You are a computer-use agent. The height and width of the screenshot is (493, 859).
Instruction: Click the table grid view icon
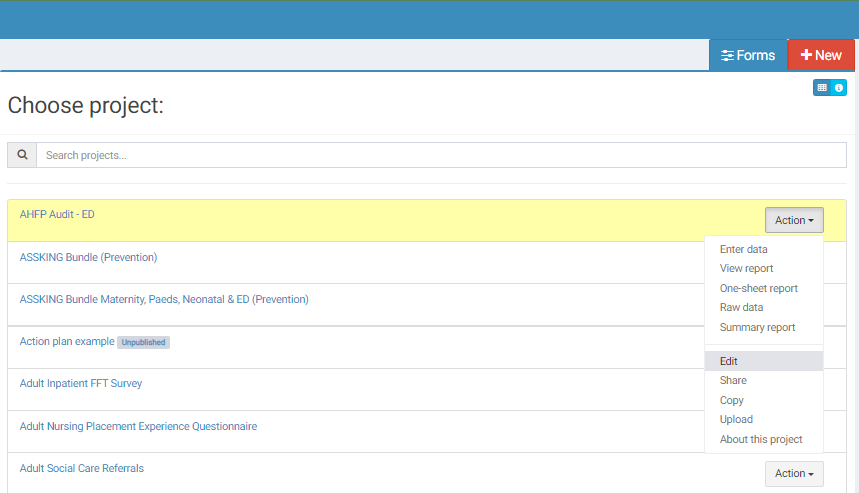[x=822, y=88]
